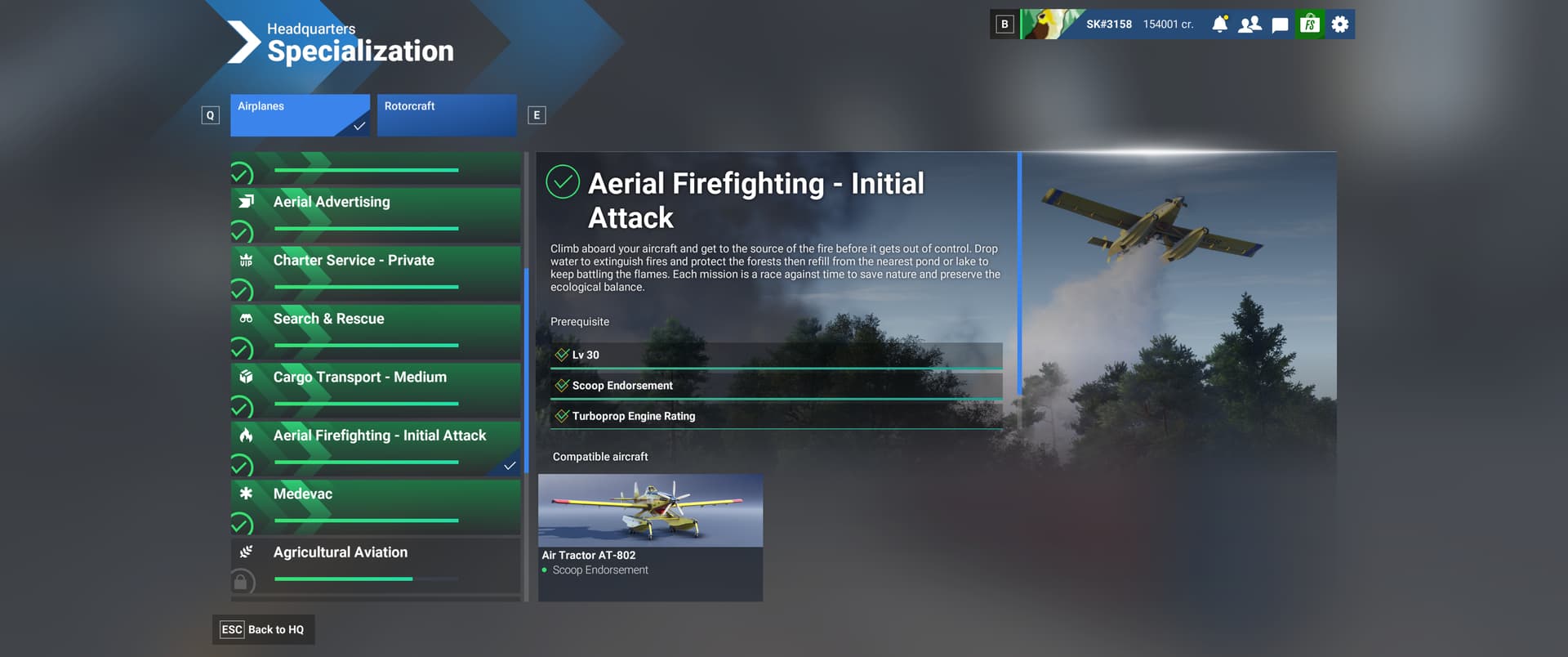Click the Lv 30 prerequisite row
Image resolution: width=1568 pixels, height=657 pixels.
click(x=776, y=355)
